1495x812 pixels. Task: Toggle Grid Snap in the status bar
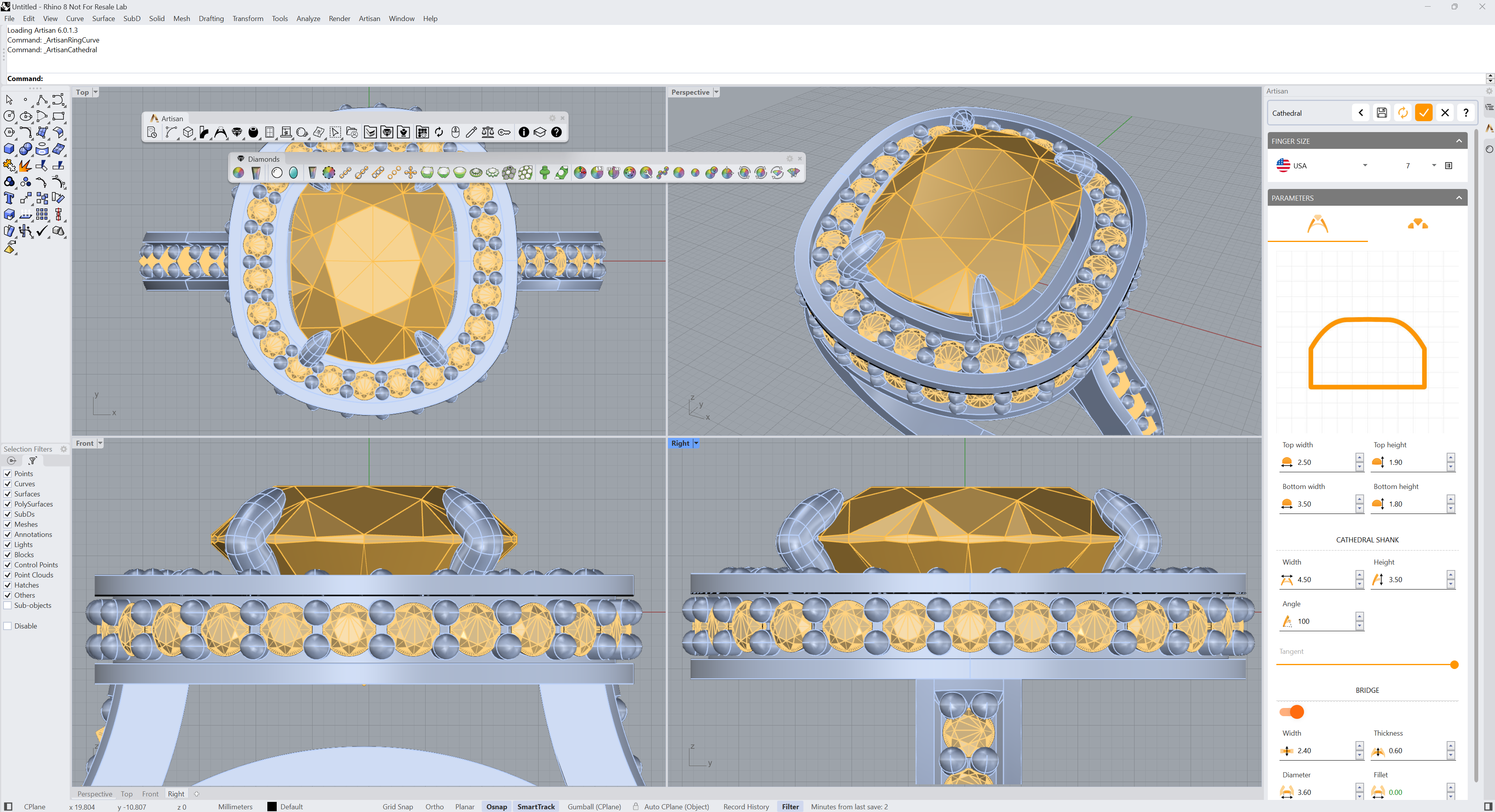398,806
